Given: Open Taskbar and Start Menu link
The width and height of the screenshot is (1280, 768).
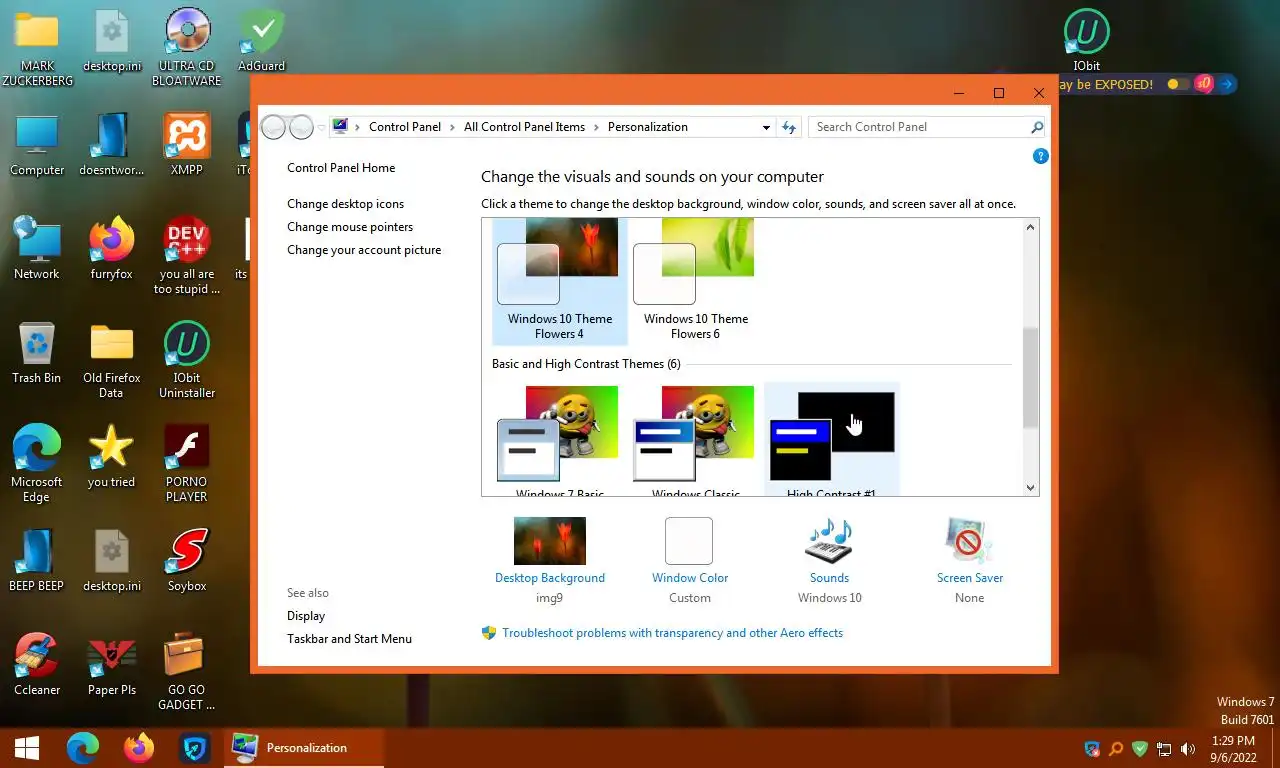Looking at the screenshot, I should click(x=349, y=639).
